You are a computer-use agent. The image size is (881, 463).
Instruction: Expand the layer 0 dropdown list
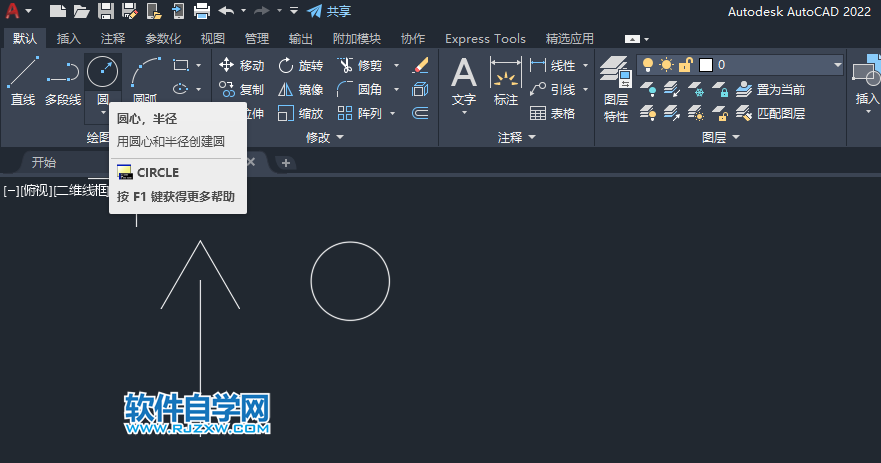(x=837, y=65)
